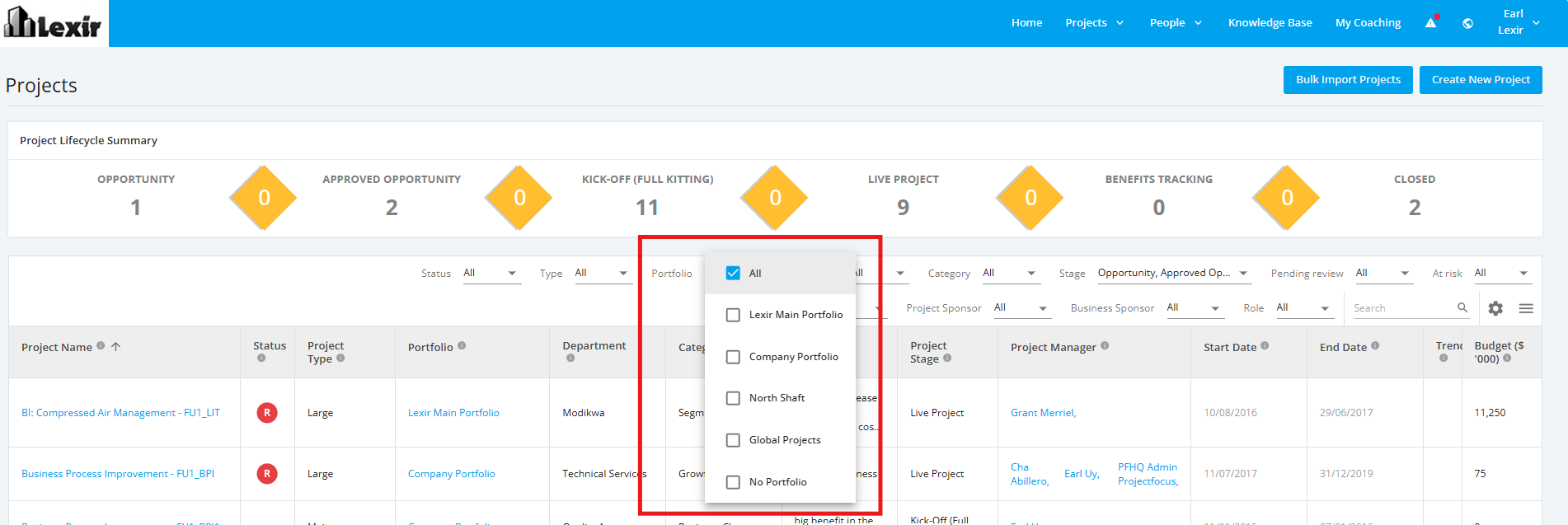This screenshot has height=525, width=1568.
Task: Click the diamond after Live Project stage
Action: (1030, 198)
